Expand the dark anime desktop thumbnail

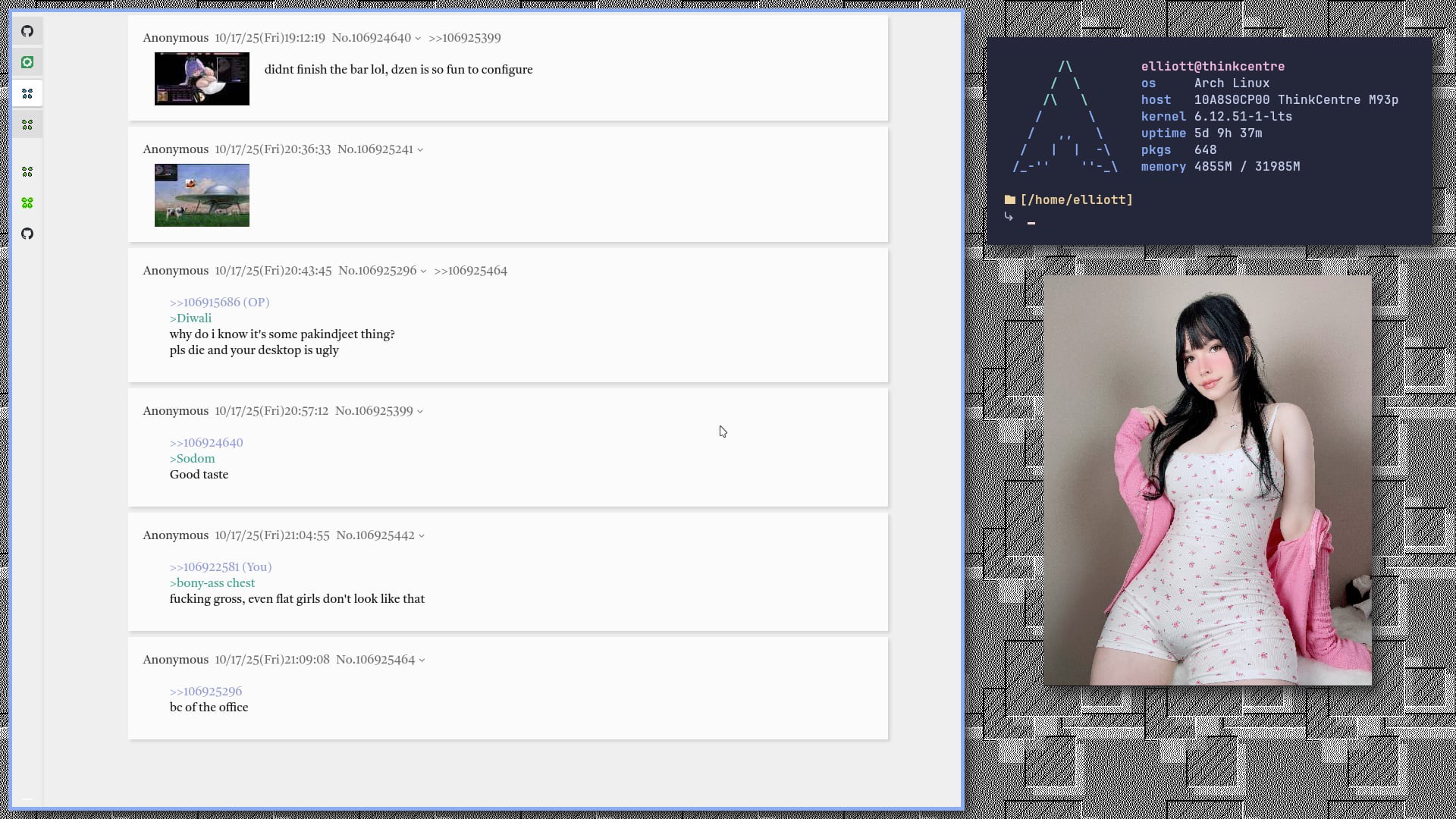coord(202,79)
